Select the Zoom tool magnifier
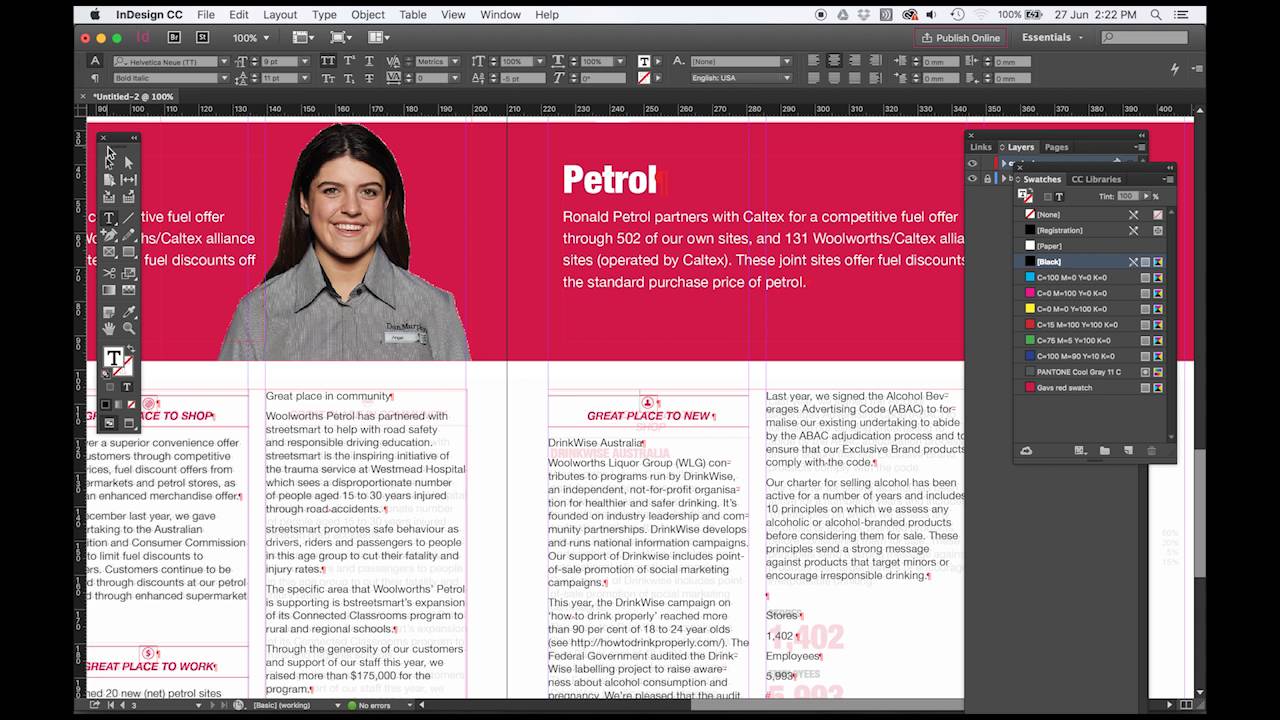The height and width of the screenshot is (720, 1280). click(x=128, y=329)
